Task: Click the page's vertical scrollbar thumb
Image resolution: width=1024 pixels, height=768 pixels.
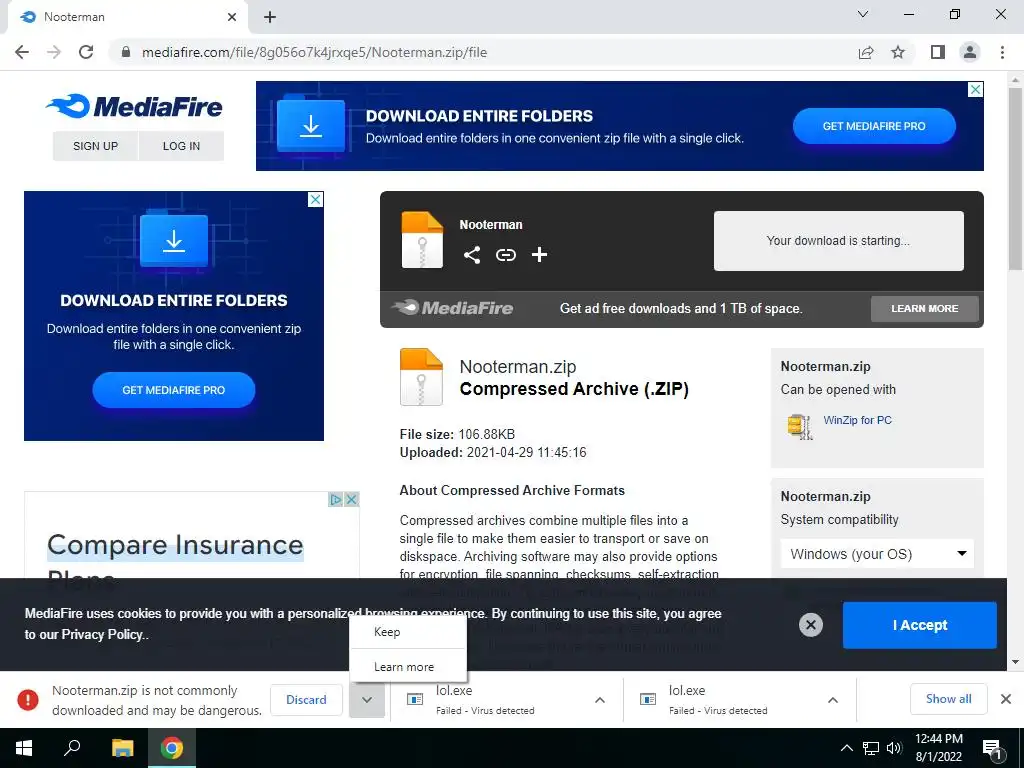Action: [x=1015, y=178]
